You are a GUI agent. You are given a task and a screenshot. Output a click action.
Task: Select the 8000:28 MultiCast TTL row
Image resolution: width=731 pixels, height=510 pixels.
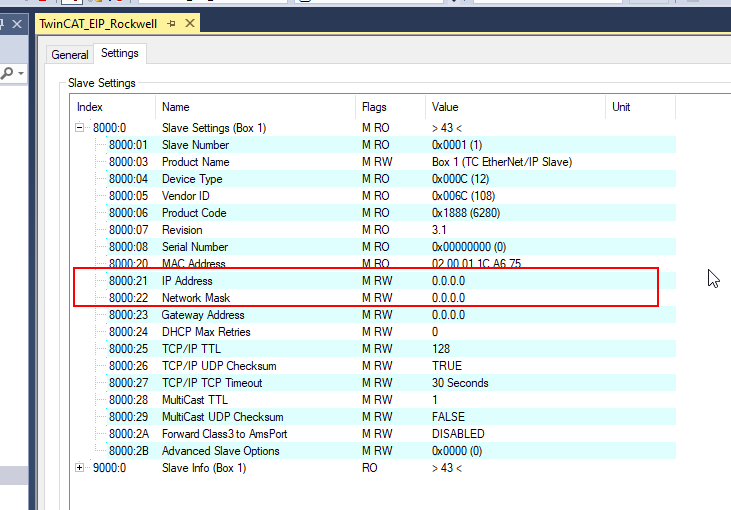[373, 400]
